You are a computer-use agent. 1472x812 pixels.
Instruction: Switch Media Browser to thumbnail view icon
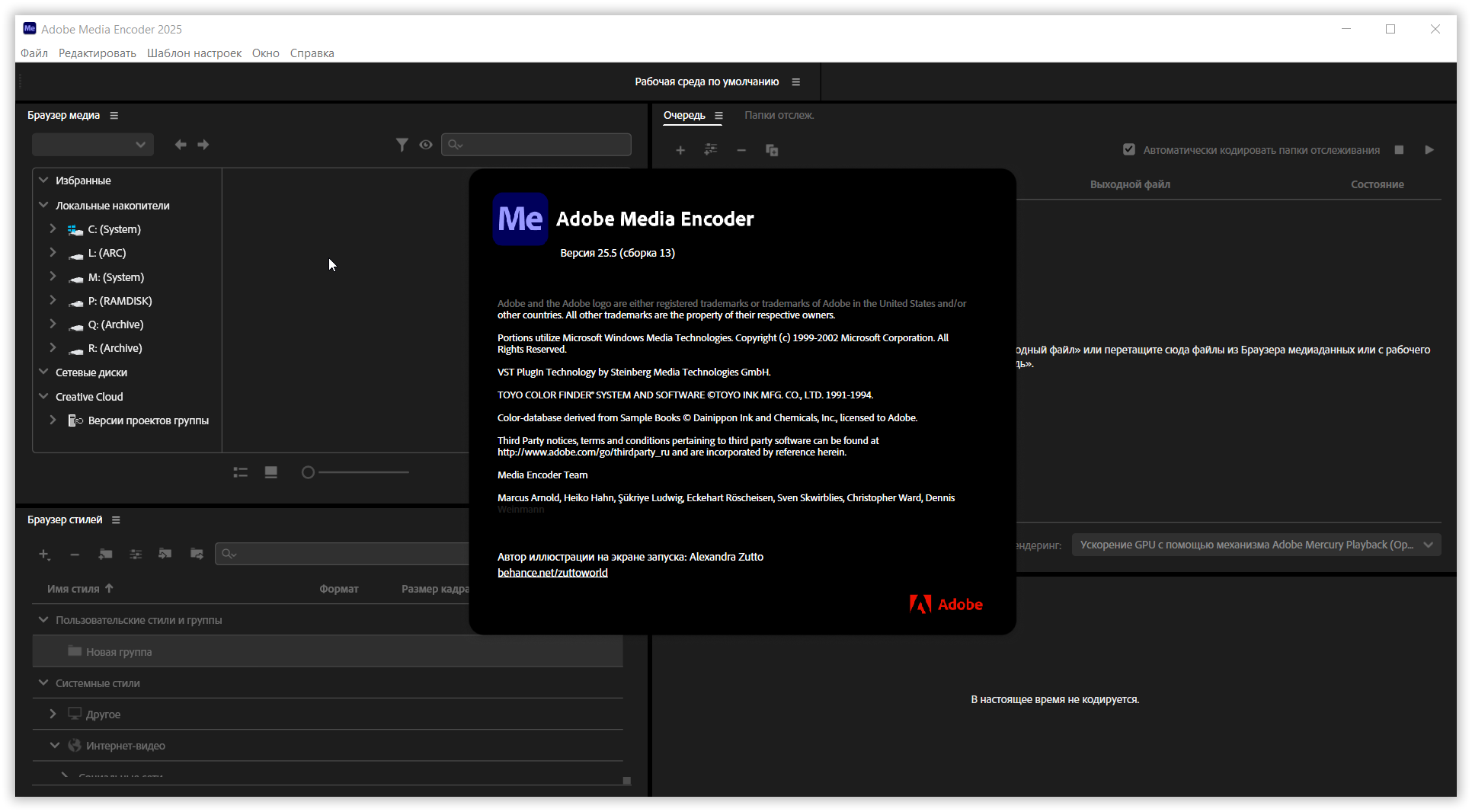point(270,472)
